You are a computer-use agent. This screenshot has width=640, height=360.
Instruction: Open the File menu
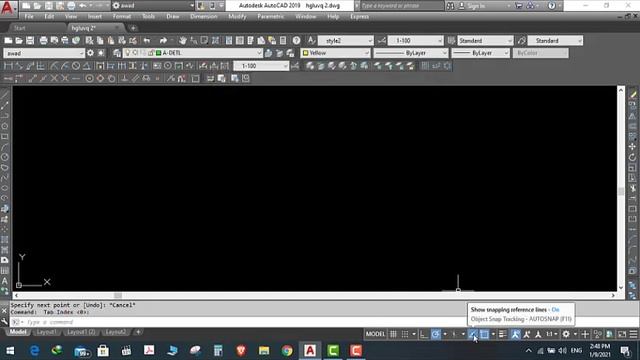pyautogui.click(x=29, y=17)
